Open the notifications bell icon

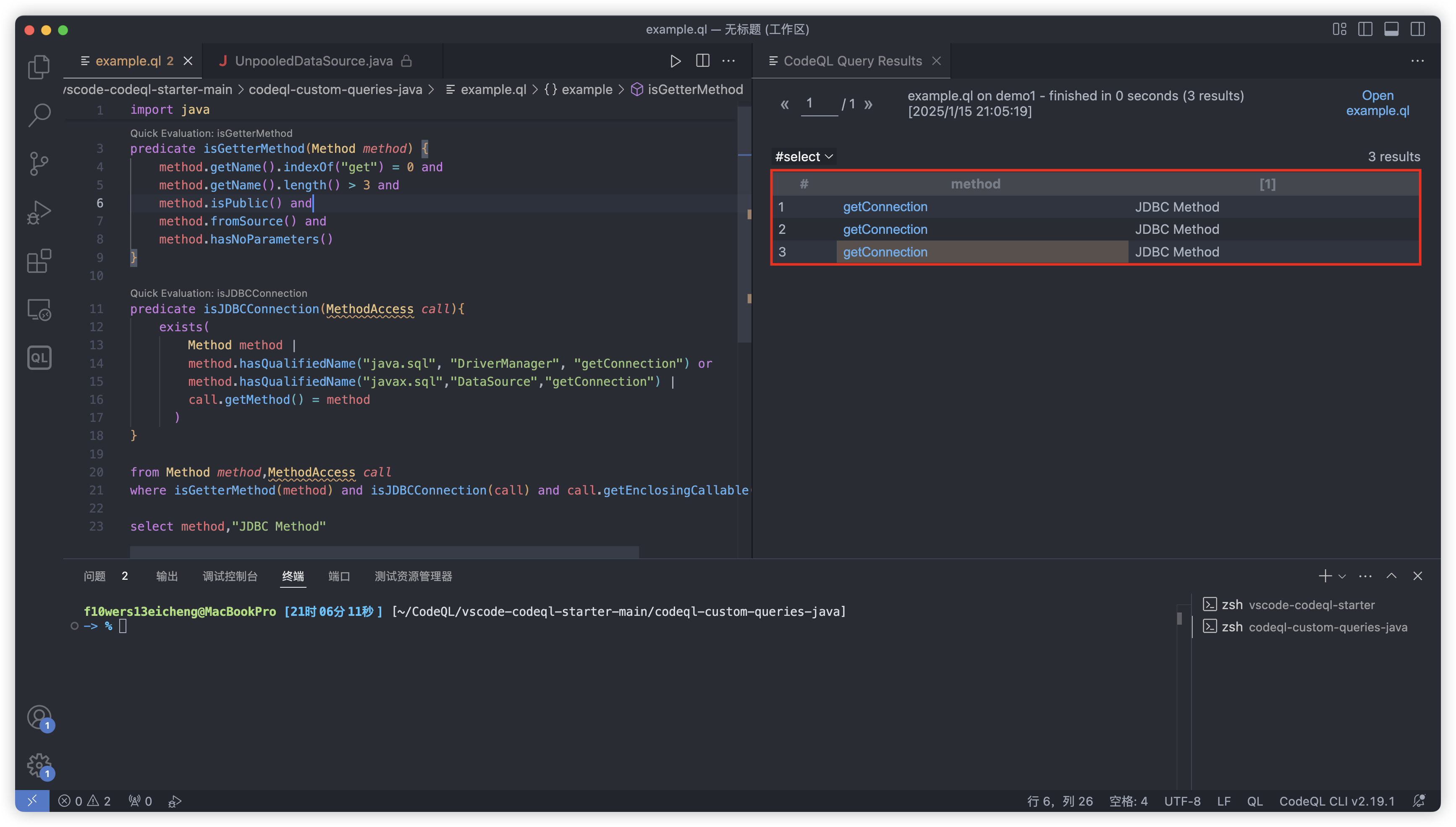(x=1419, y=801)
